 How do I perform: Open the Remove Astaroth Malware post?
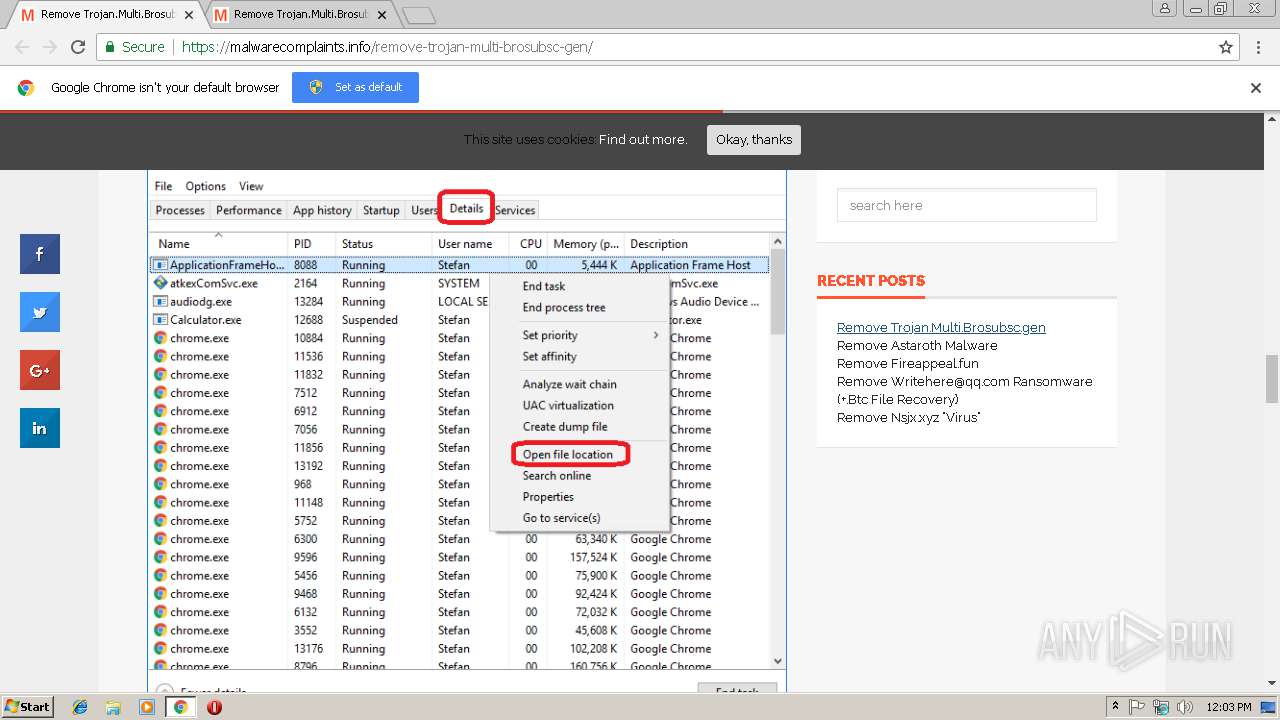pos(917,345)
